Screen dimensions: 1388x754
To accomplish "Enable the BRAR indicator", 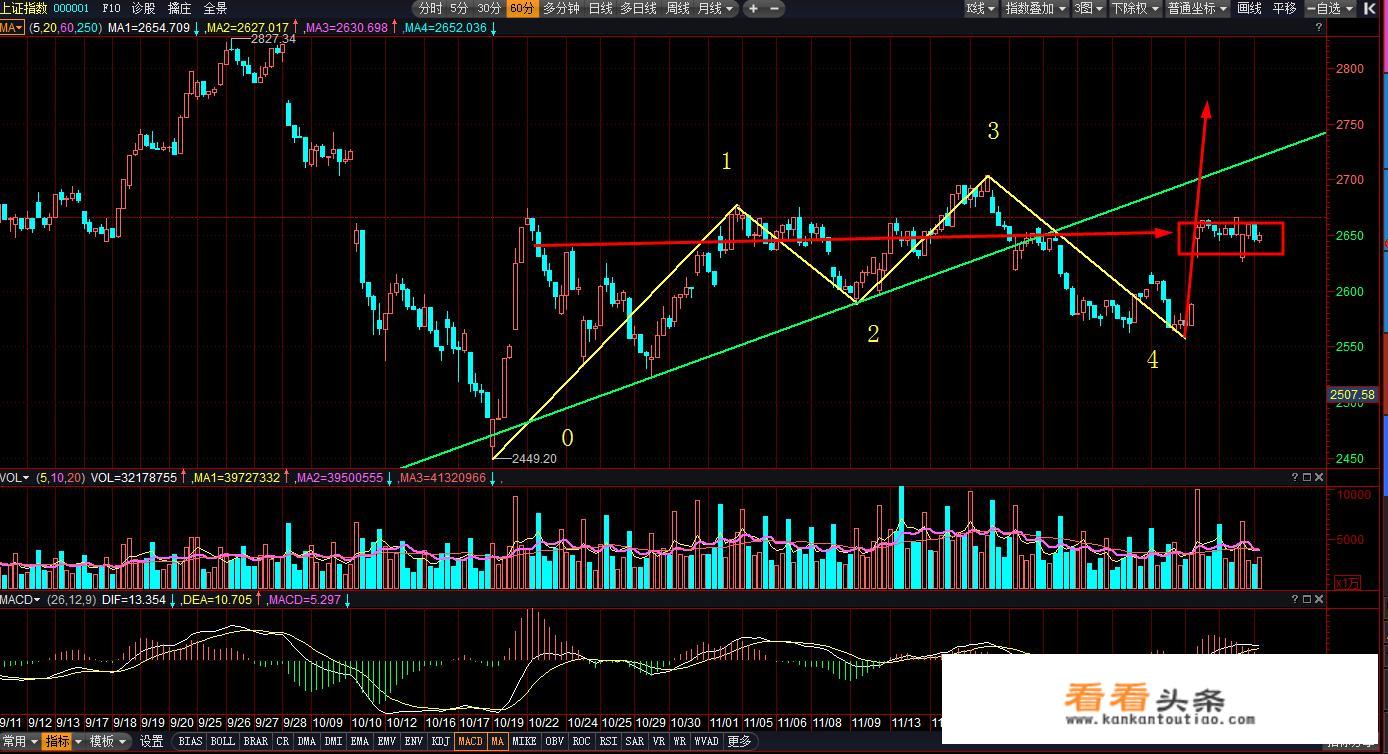I will (x=255, y=742).
